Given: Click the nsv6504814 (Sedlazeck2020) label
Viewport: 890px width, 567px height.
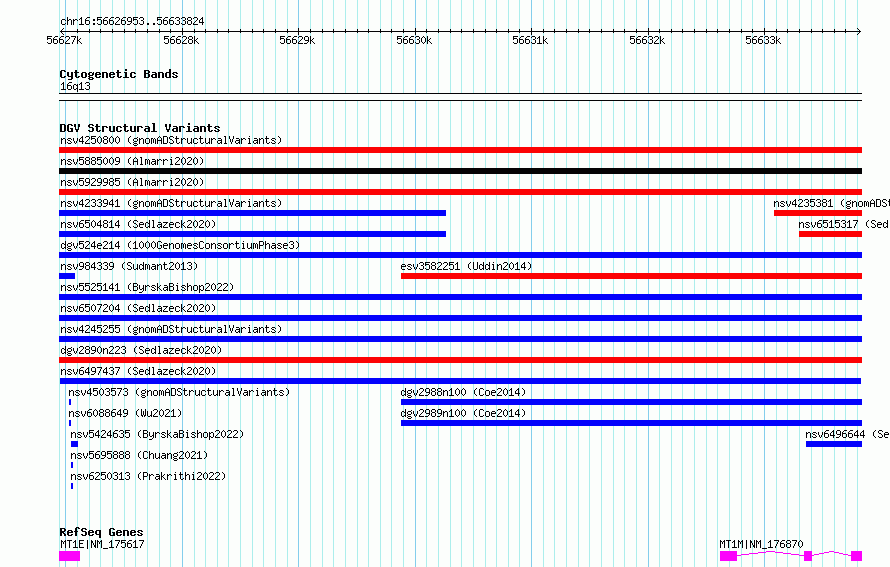Looking at the screenshot, I should 138,224.
